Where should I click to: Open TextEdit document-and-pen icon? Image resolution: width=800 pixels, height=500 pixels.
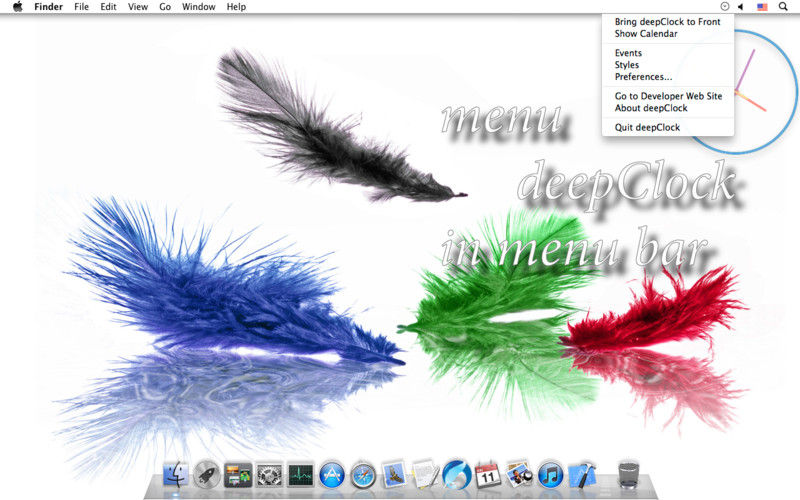(425, 474)
